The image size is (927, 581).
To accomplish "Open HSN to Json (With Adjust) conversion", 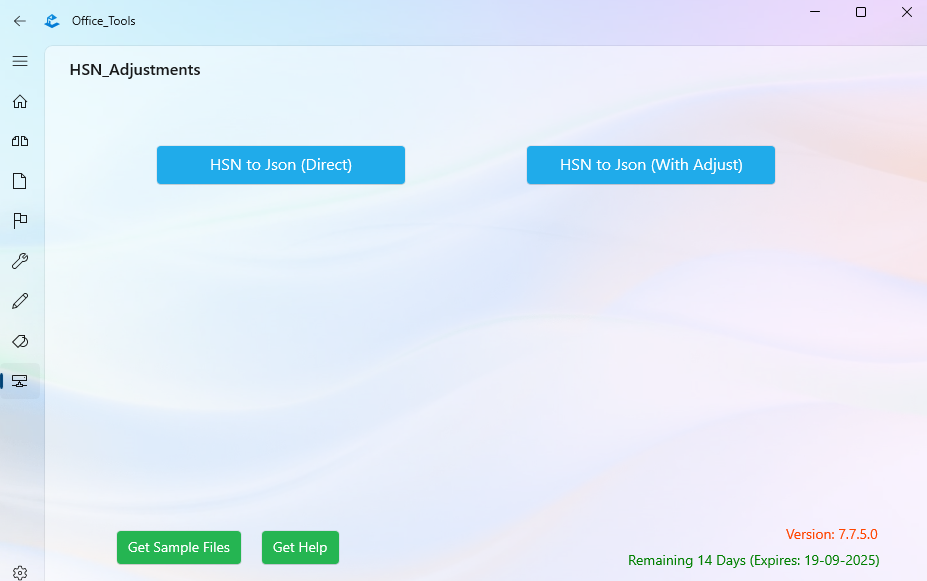I will point(650,165).
